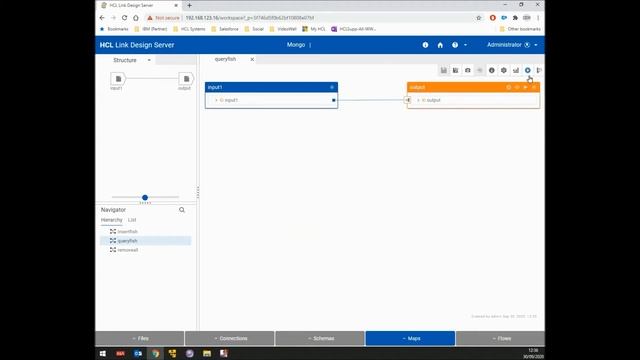Viewport: 640px width, 360px height.
Task: Click the flag icon at the map toolbar's end
Action: tap(539, 70)
